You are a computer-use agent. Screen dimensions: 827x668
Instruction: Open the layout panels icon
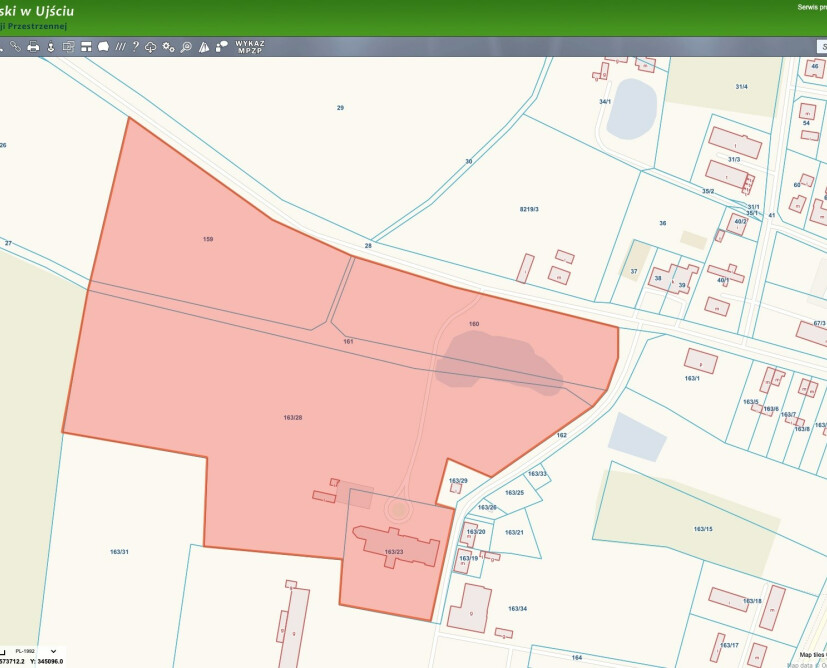coord(86,47)
